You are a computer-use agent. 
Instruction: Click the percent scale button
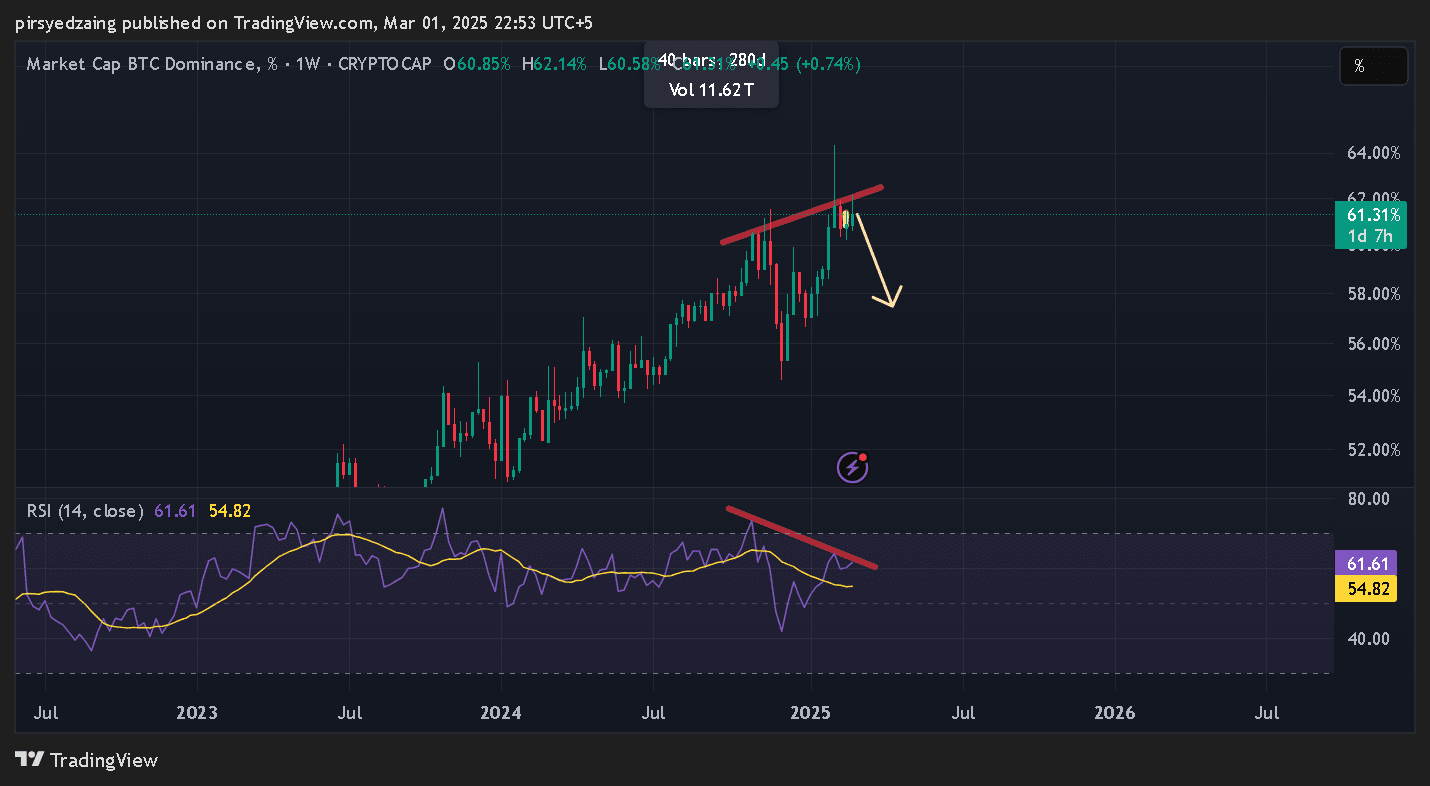click(1373, 66)
